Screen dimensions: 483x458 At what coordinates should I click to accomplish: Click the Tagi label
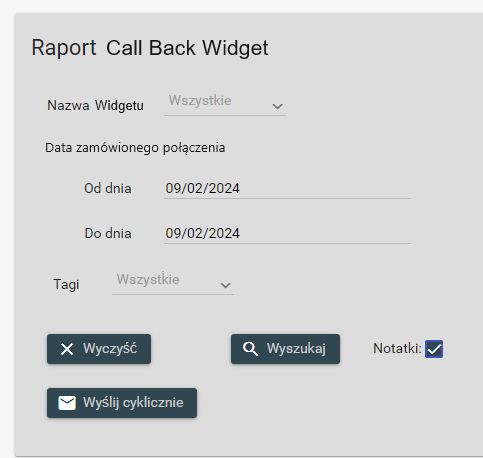(x=66, y=285)
